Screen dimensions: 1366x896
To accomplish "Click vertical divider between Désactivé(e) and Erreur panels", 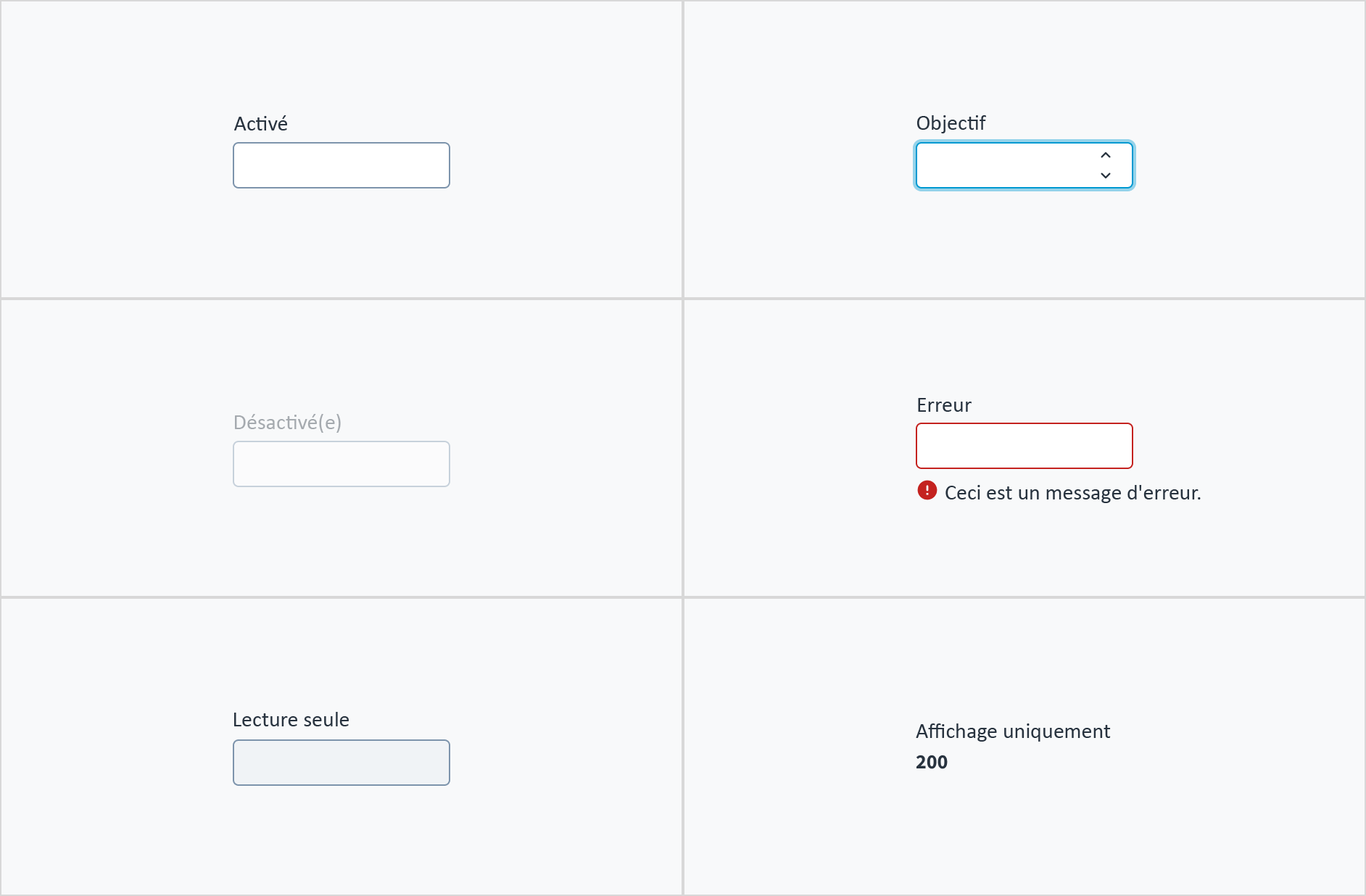I will pos(683,448).
